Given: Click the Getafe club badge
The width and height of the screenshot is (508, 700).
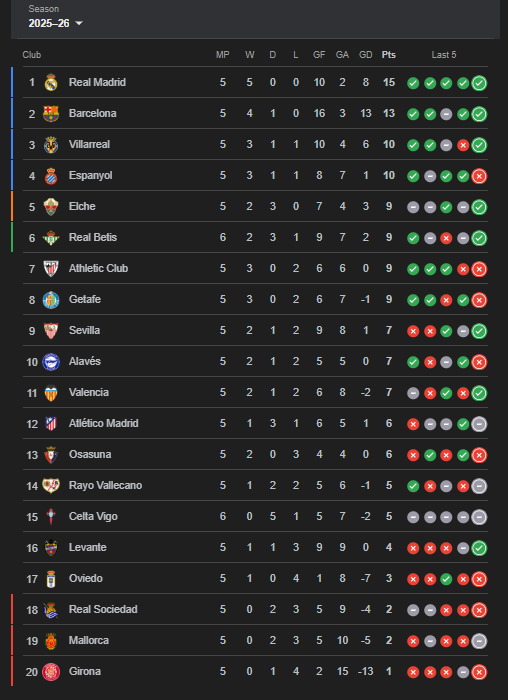Looking at the screenshot, I should coord(51,300).
